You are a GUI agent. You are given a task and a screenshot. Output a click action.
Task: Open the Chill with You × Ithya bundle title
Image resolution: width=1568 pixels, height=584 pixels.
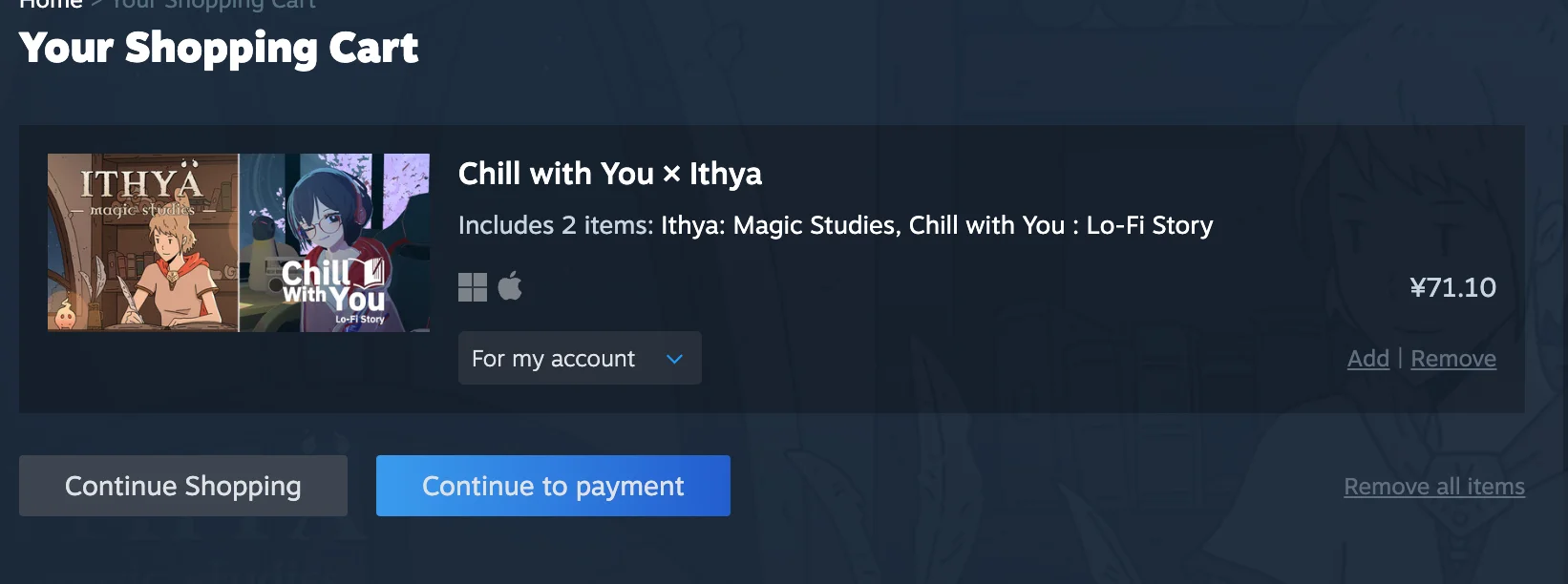tap(610, 174)
